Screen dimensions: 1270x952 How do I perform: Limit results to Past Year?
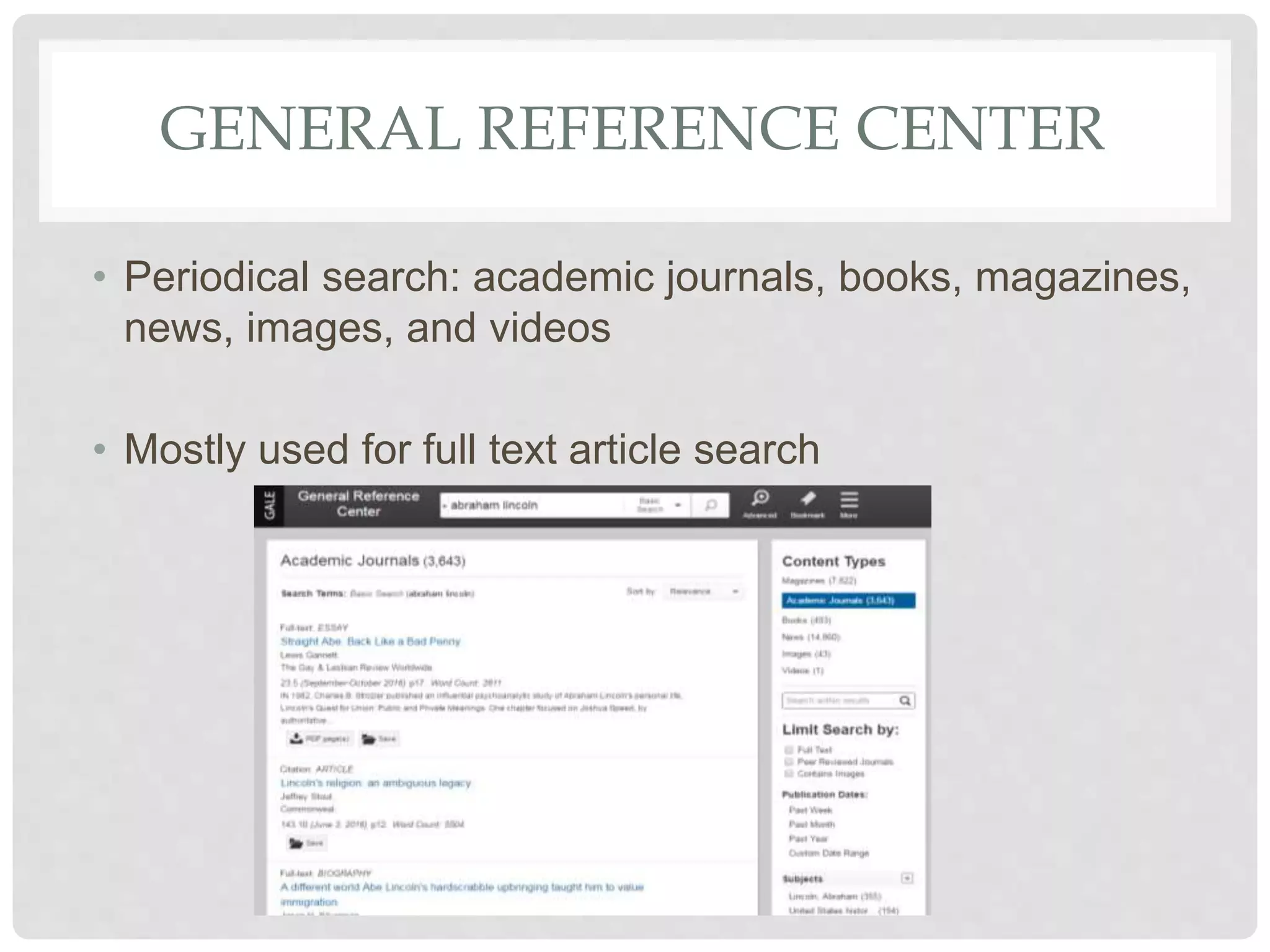(808, 839)
